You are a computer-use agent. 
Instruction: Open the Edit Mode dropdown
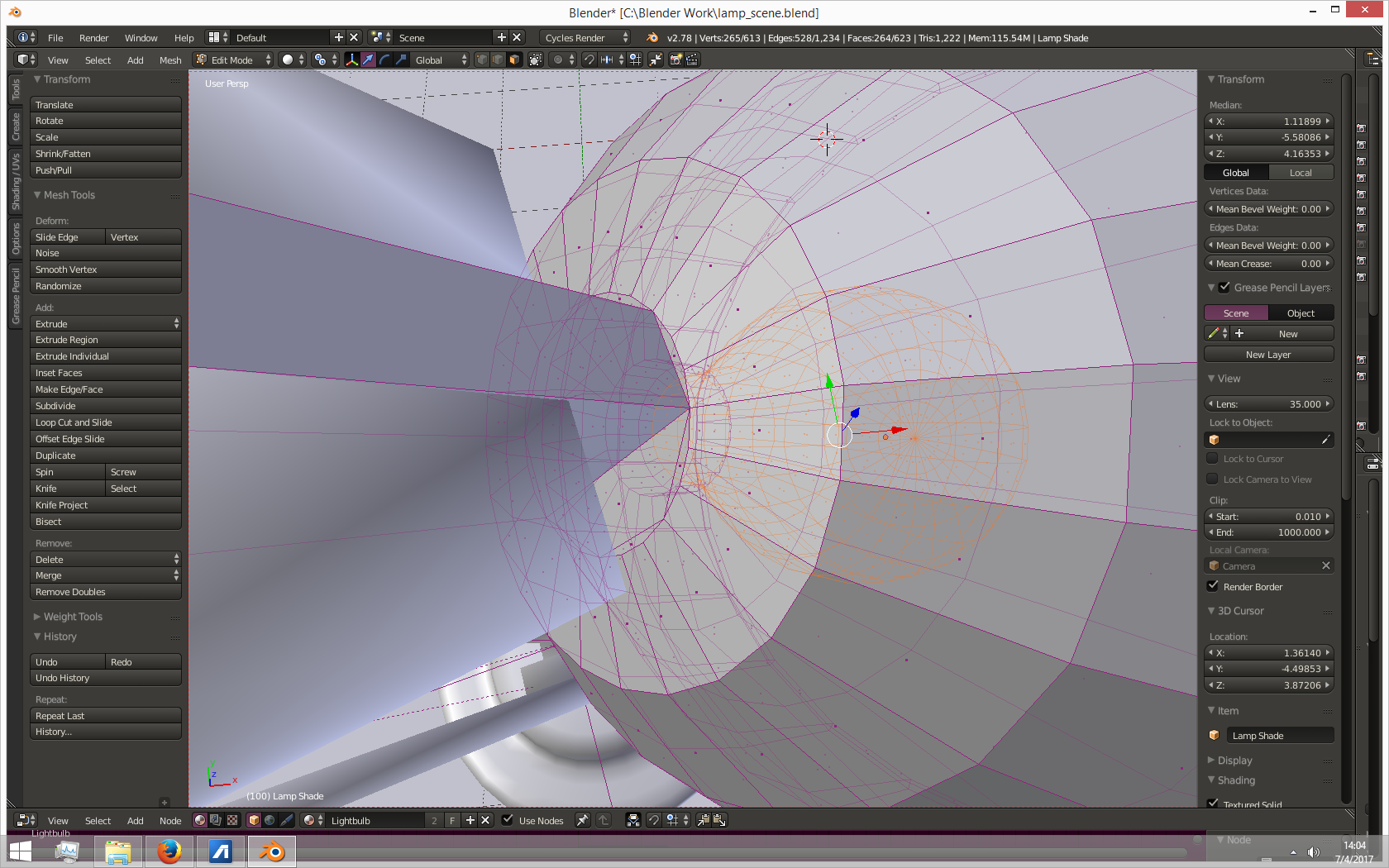tap(233, 60)
